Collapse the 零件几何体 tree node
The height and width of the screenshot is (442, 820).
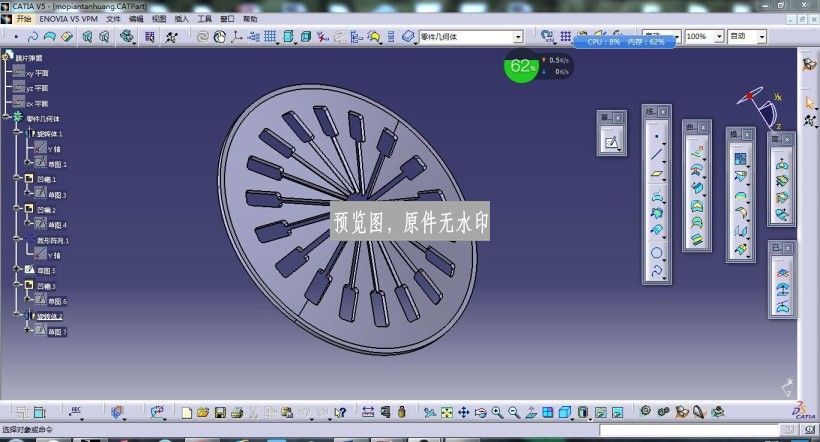pos(7,117)
